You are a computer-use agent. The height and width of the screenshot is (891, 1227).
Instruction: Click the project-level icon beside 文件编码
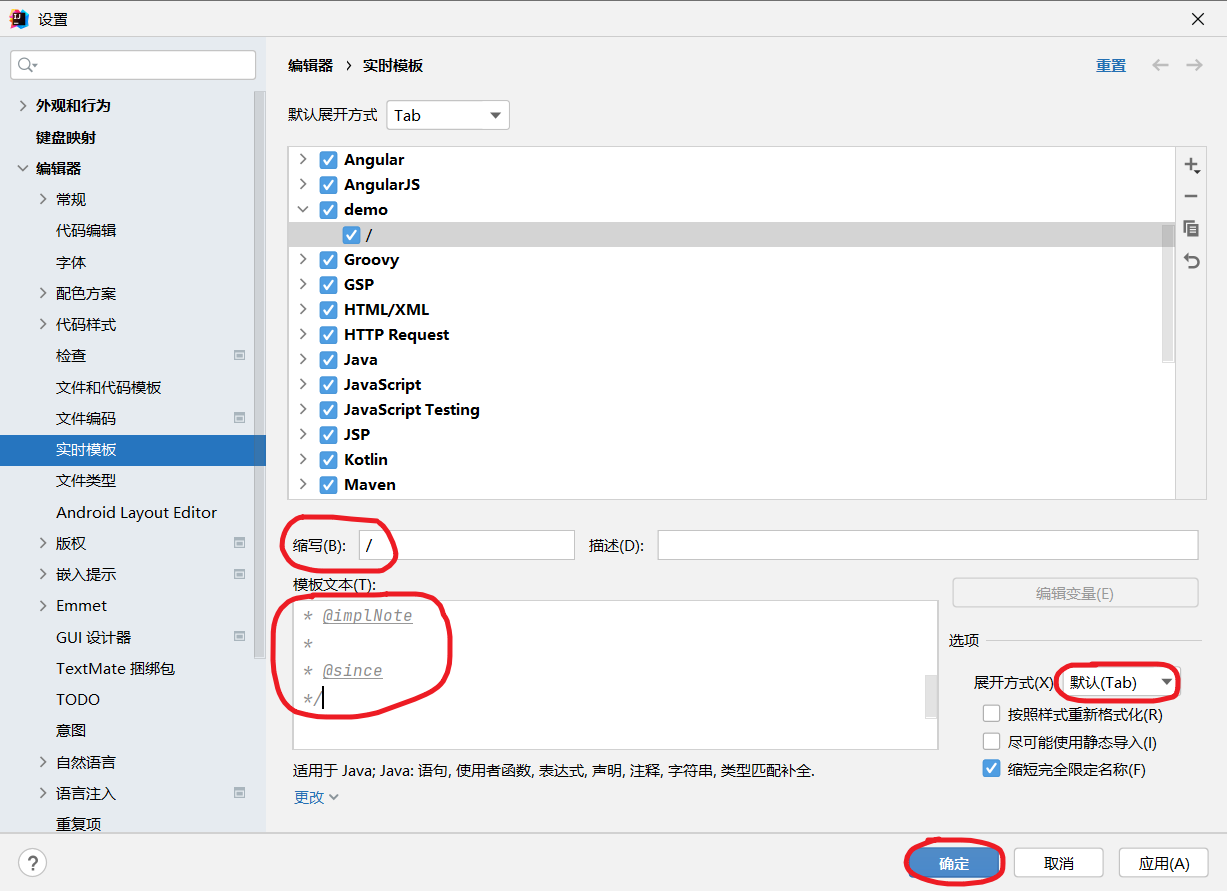239,418
